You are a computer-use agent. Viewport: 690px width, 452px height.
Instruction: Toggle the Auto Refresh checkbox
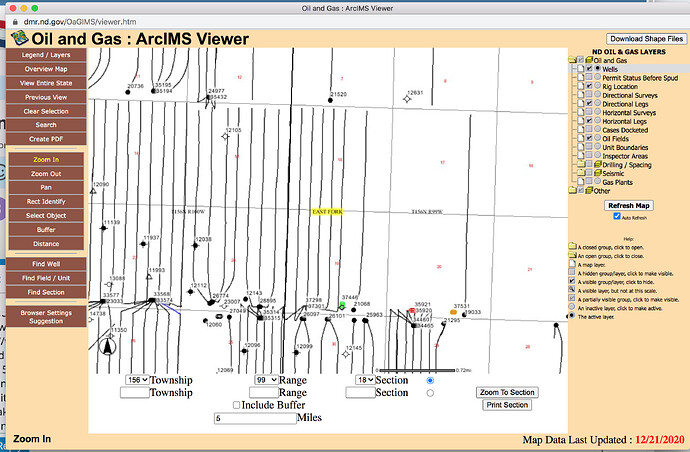617,216
